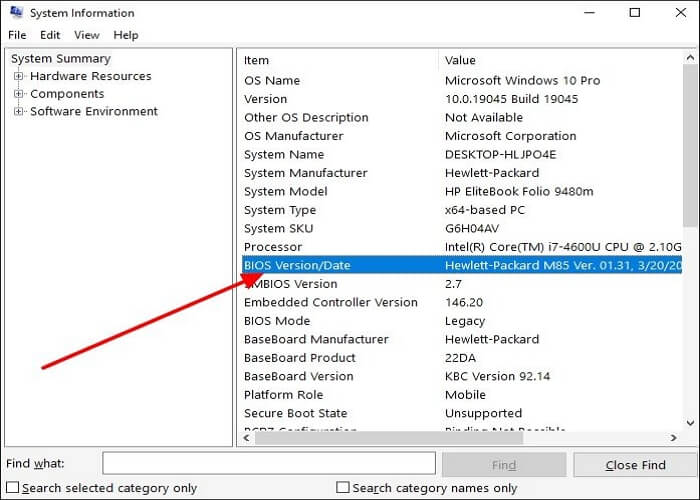Image resolution: width=700 pixels, height=500 pixels.
Task: Select System Summary in the tree
Action: [x=60, y=59]
